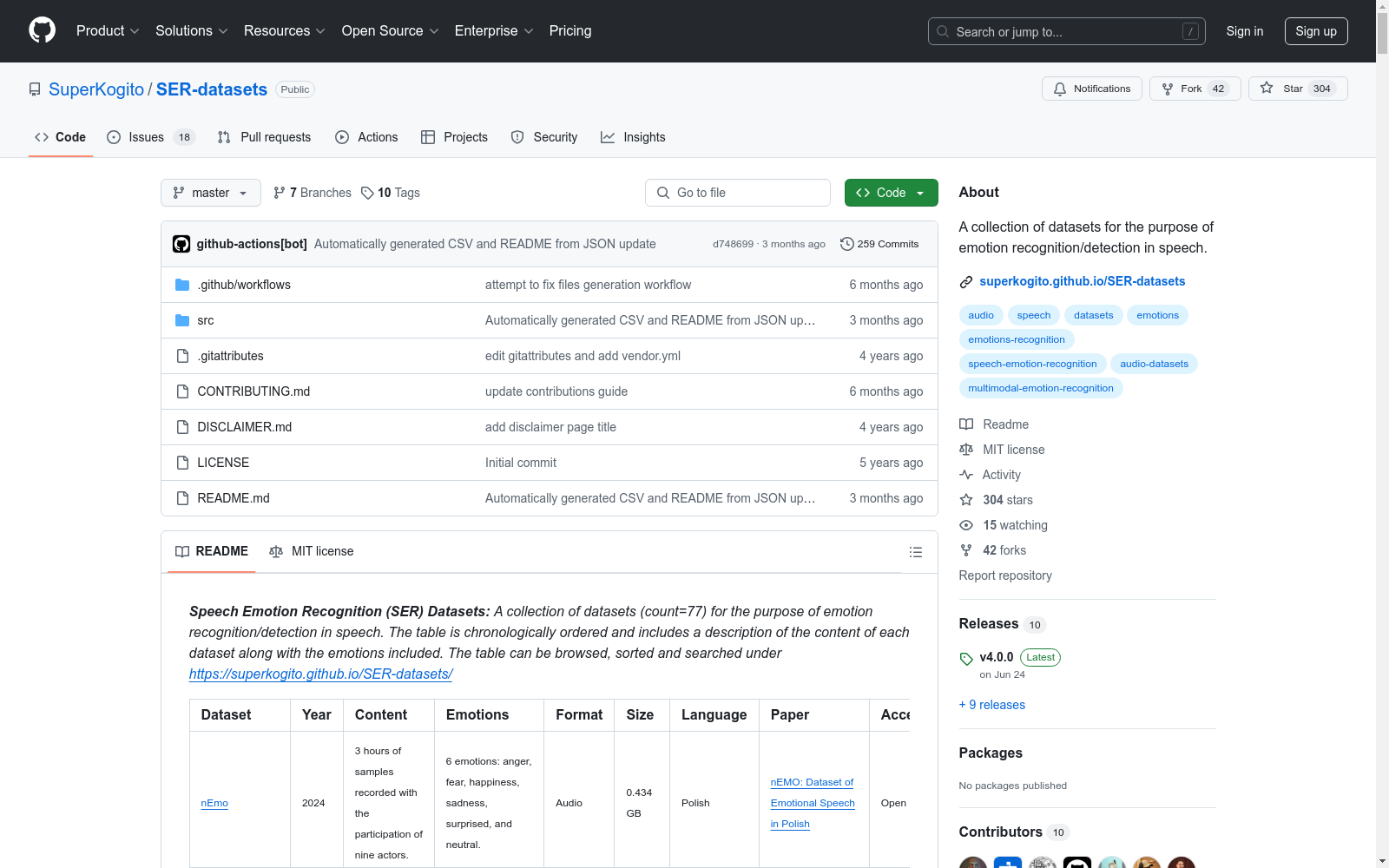The image size is (1389, 868).
Task: Select the README tab in file viewer
Action: tap(212, 551)
